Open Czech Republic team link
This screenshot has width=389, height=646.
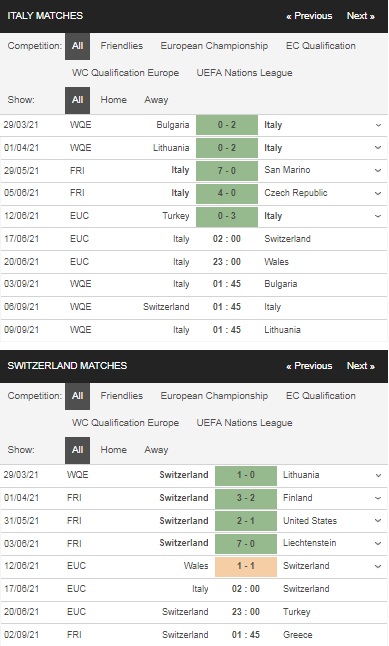296,193
